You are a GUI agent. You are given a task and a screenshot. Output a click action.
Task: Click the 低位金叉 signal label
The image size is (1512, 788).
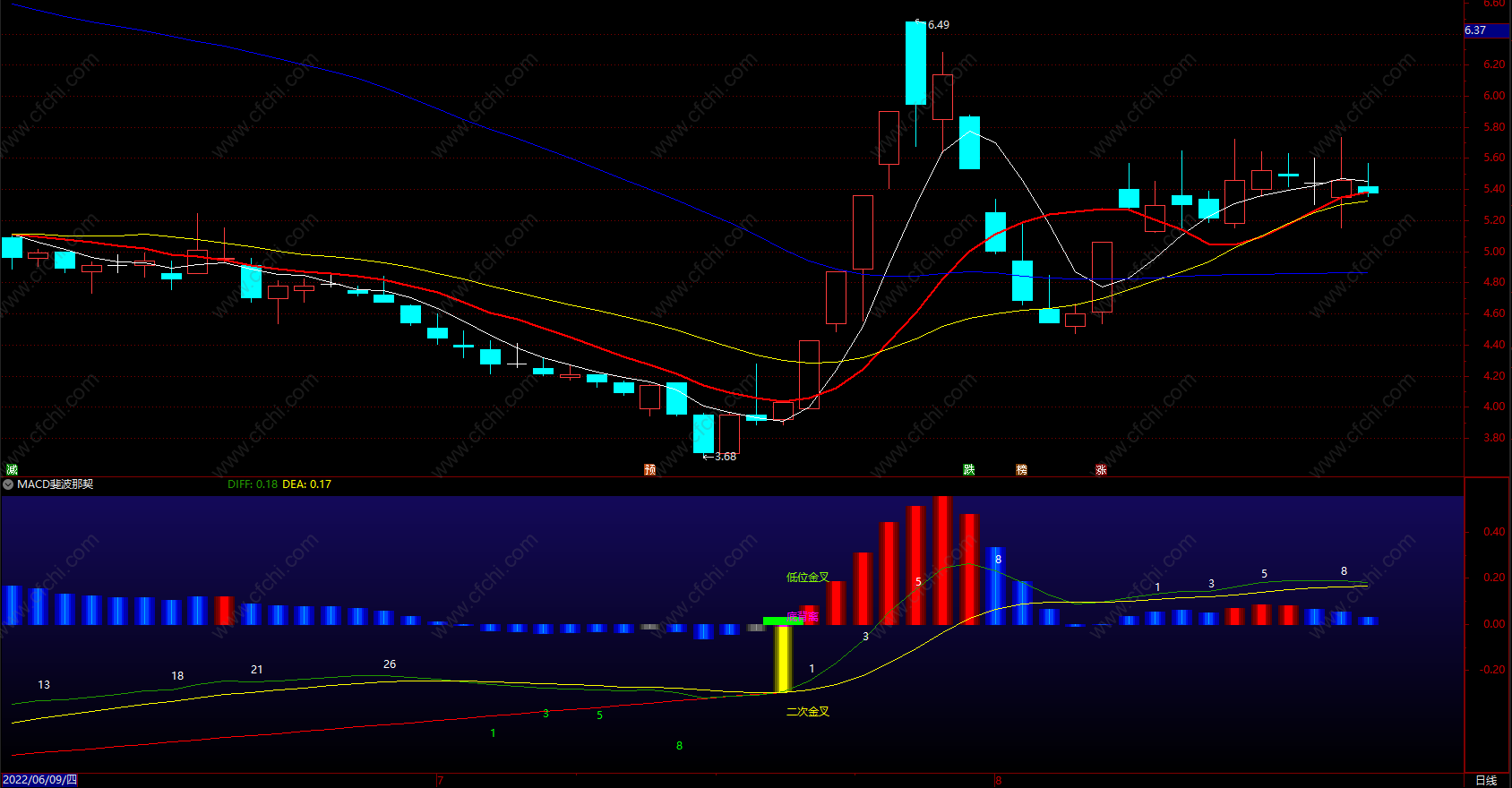(808, 578)
